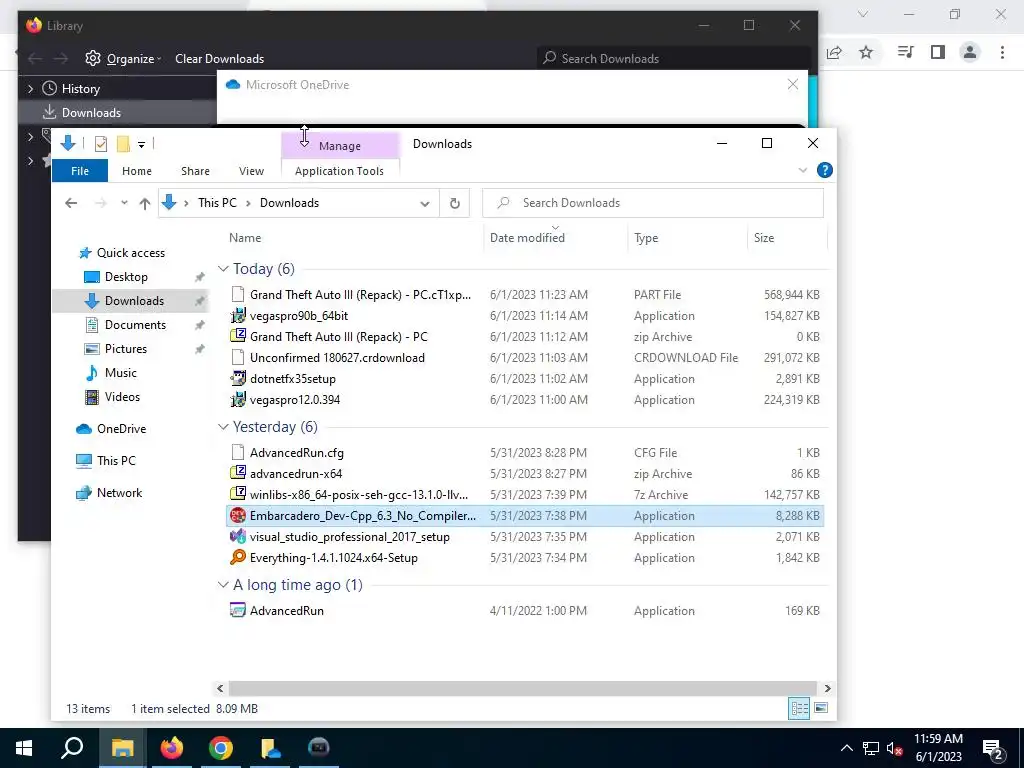Screen dimensions: 1024x768
Task: Expand History in Firefox Library
Action: tap(30, 89)
